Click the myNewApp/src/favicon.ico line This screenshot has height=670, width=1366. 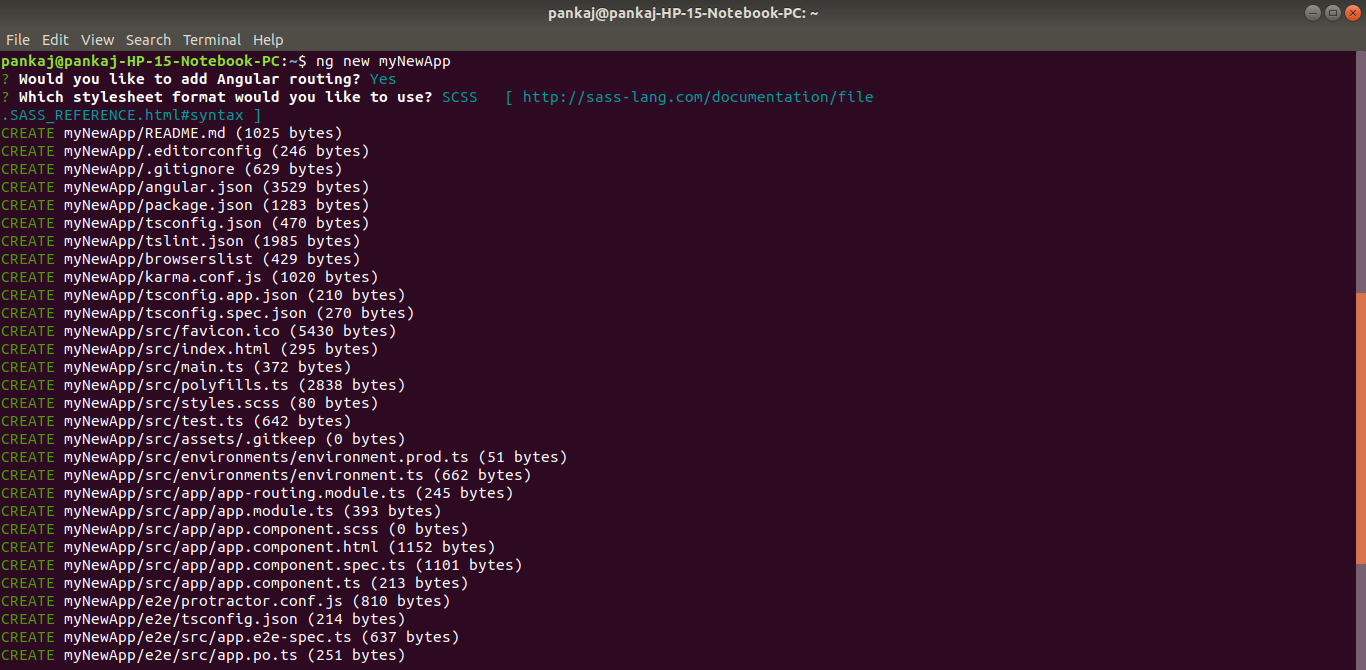coord(198,331)
